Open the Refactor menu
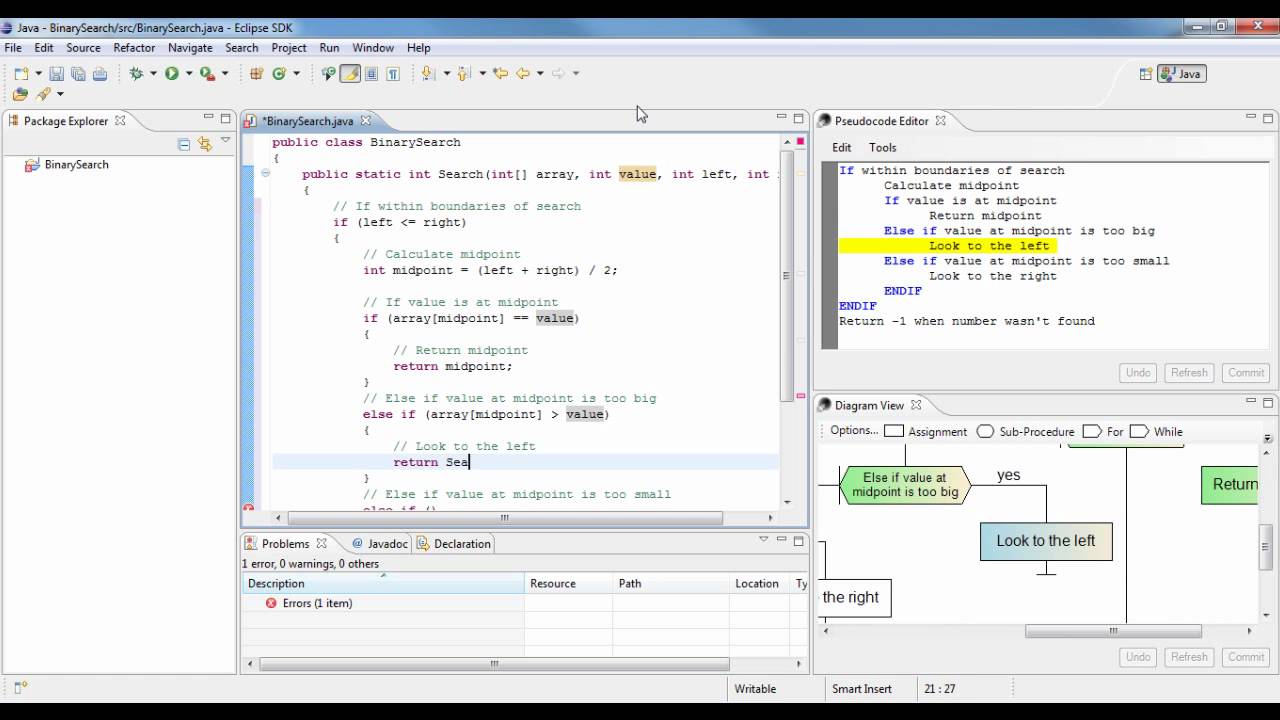 click(x=134, y=48)
